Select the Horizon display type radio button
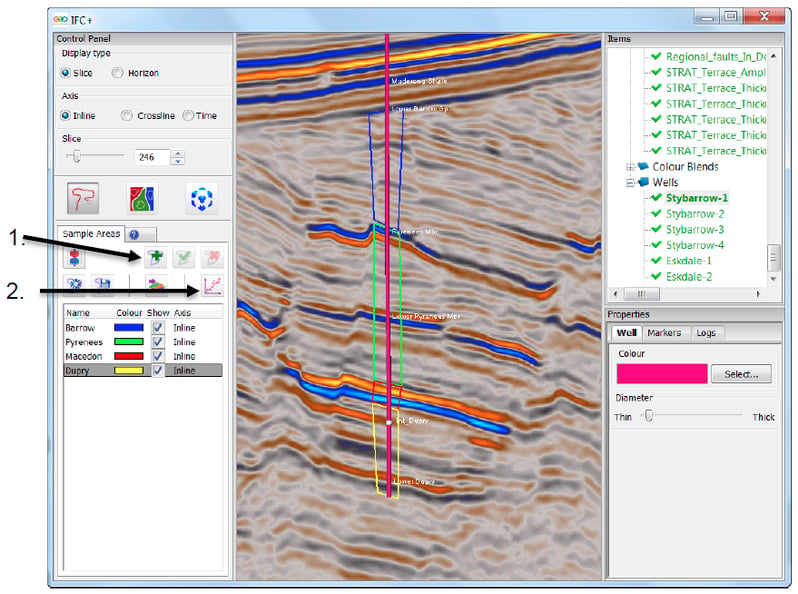798x594 pixels. (118, 73)
